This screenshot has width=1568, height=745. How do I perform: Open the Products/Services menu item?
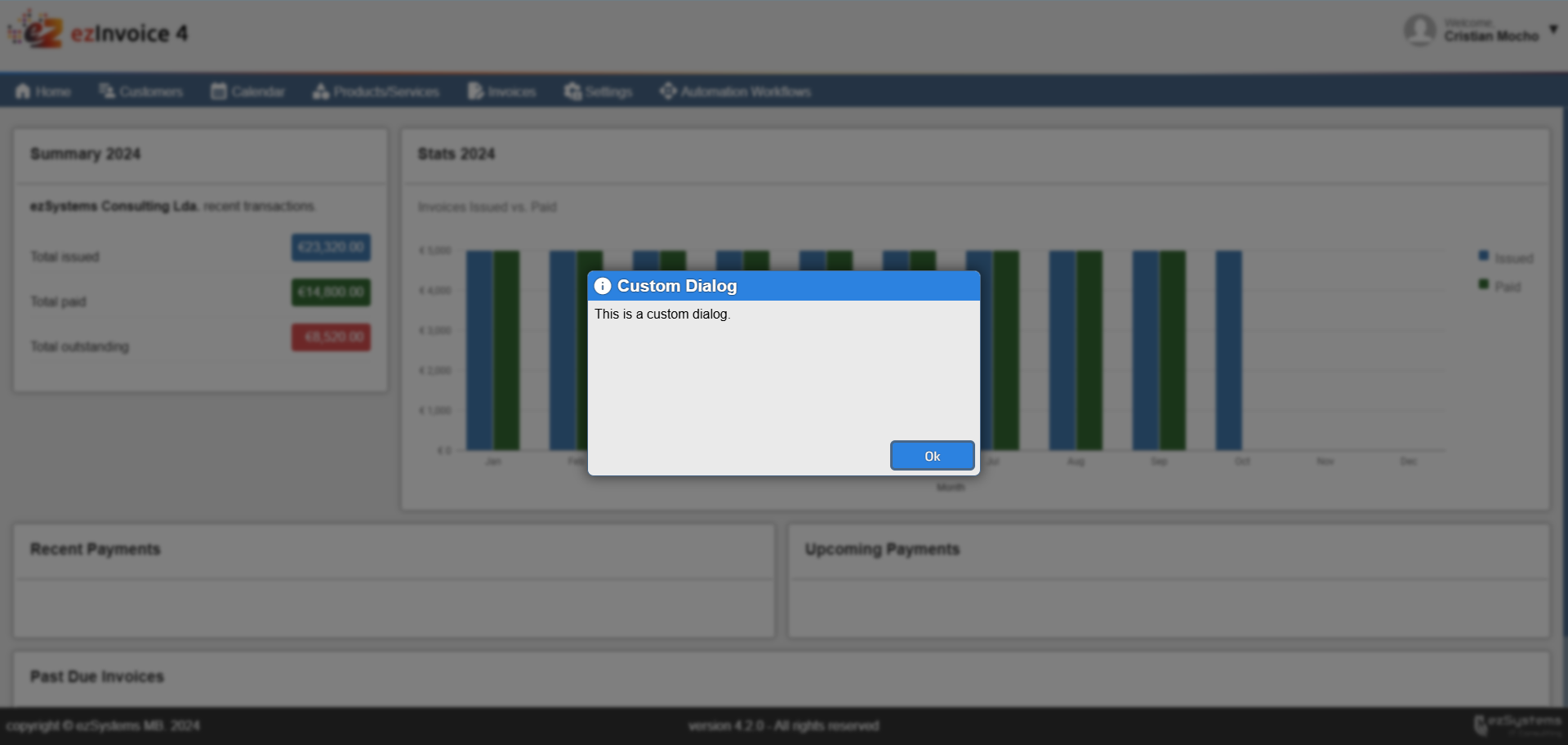coord(376,91)
